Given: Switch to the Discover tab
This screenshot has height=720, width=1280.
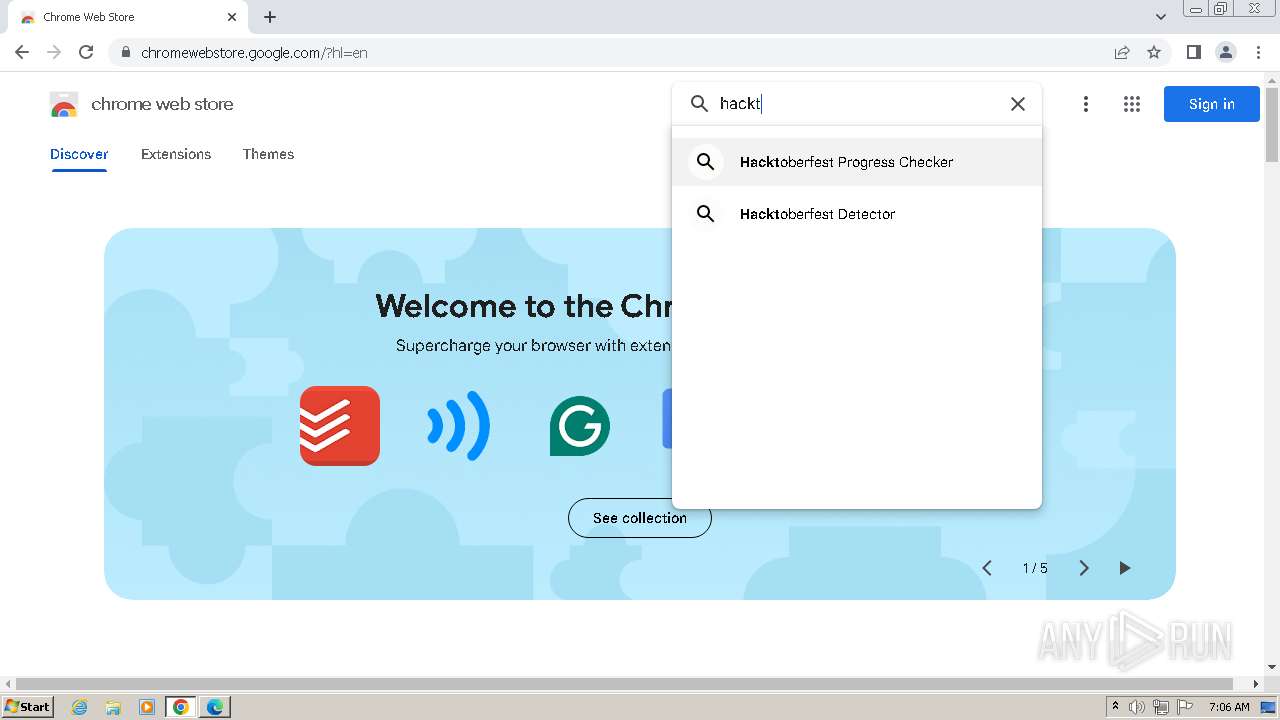Looking at the screenshot, I should tap(79, 154).
